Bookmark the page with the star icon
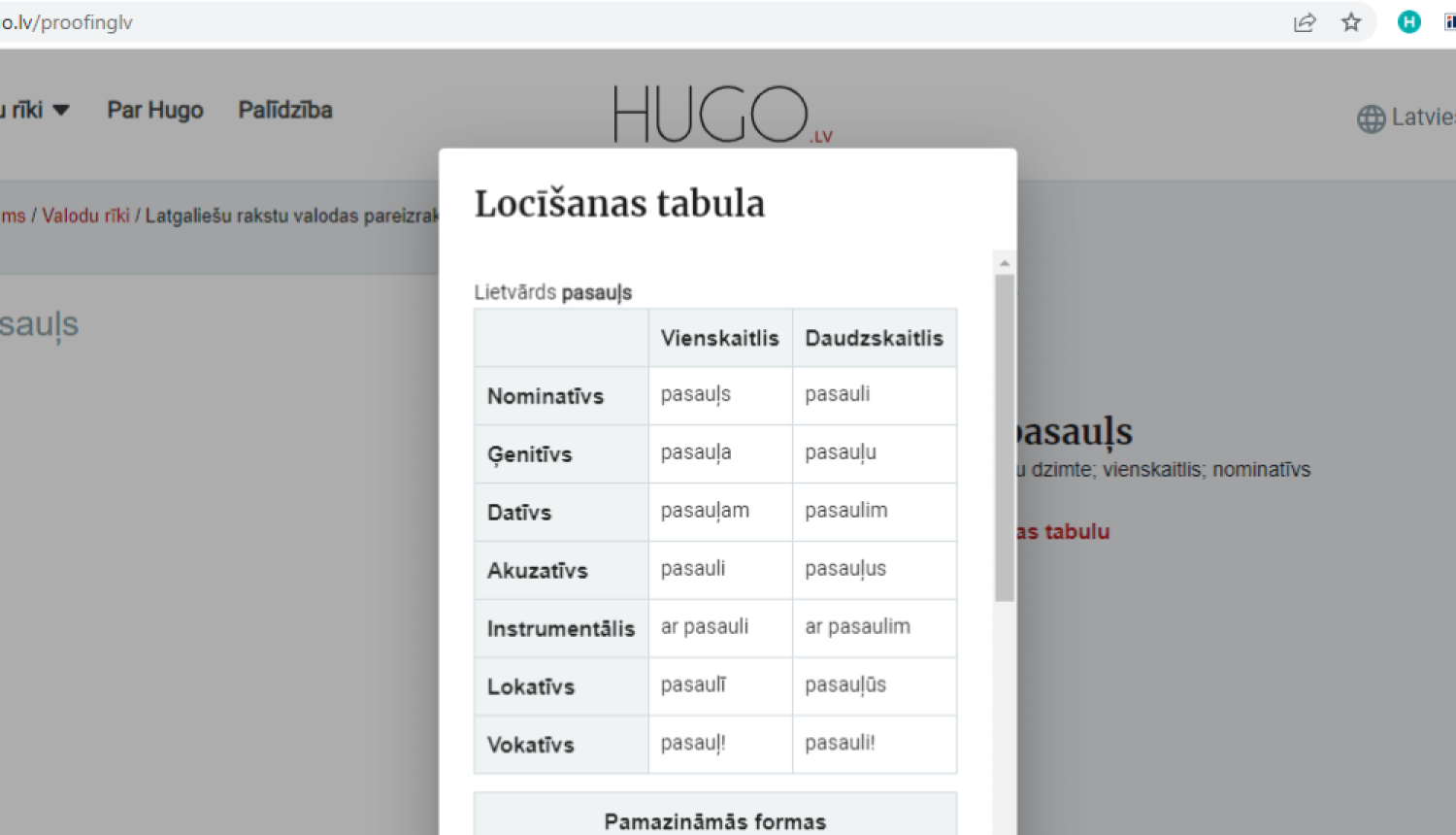The height and width of the screenshot is (835, 1456). (x=1351, y=21)
